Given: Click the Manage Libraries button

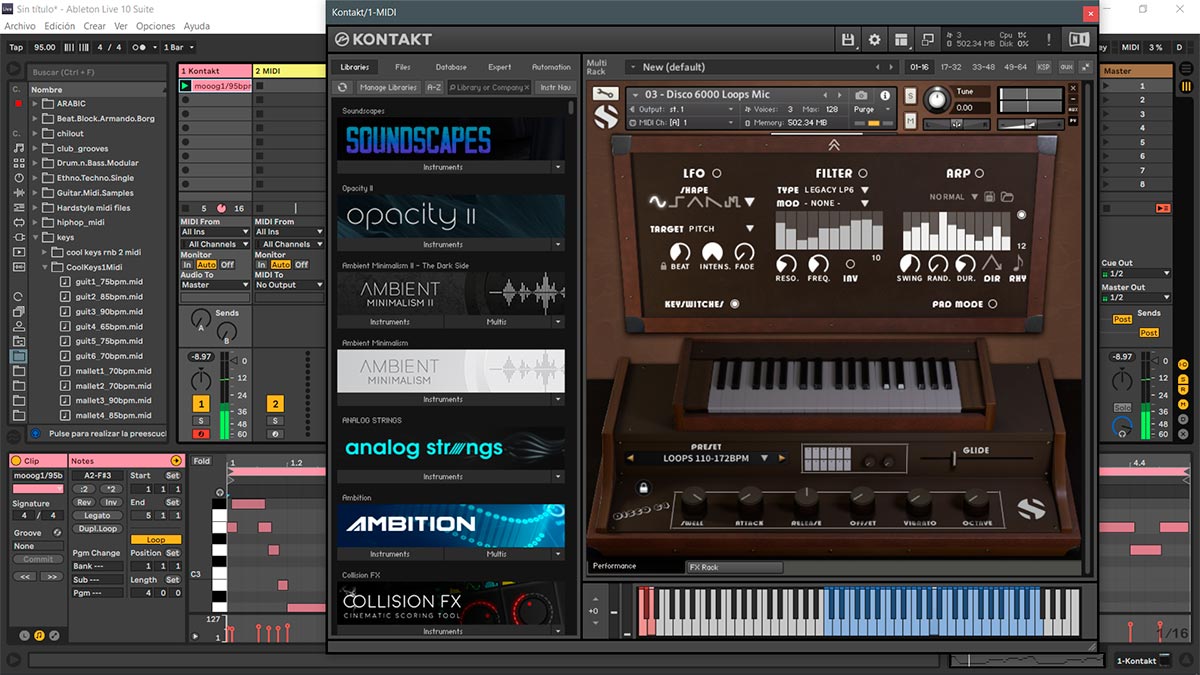Looking at the screenshot, I should coord(388,88).
